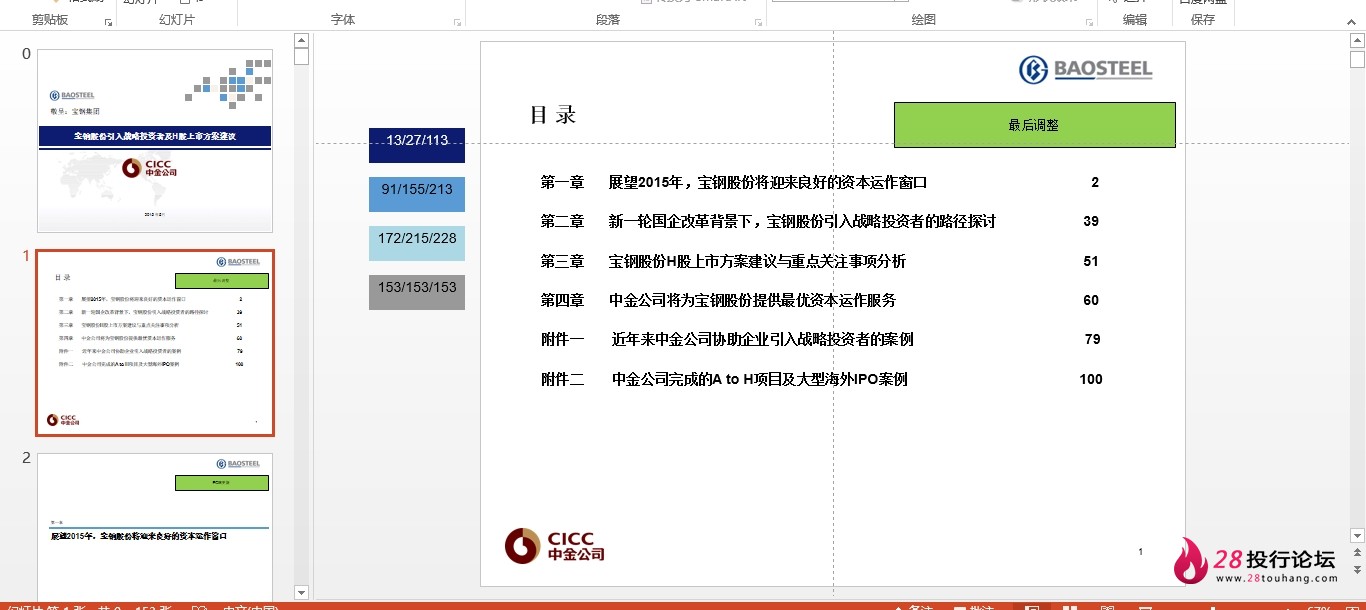
Task: Open the 段落 paragraph dialog launcher
Action: [758, 22]
